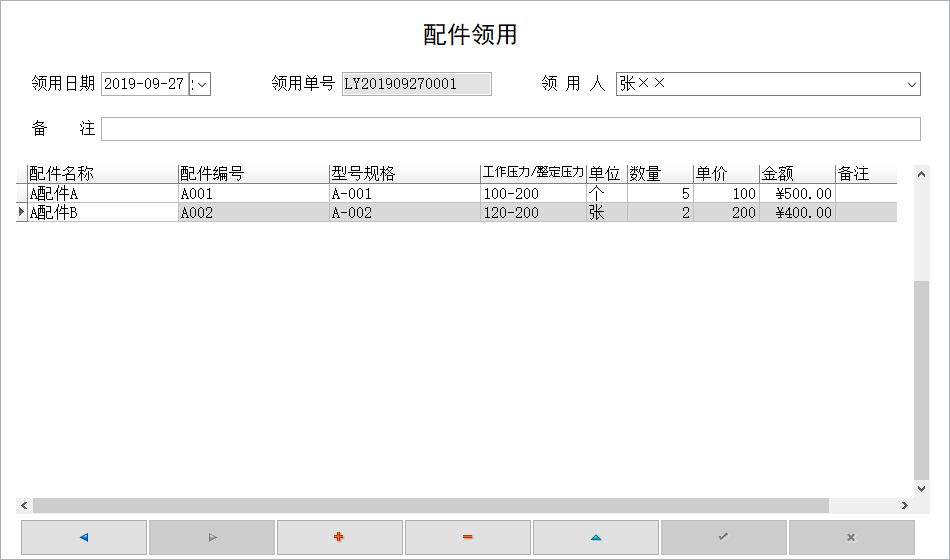
Task: Select the A配件A name cell
Action: [x=103, y=194]
